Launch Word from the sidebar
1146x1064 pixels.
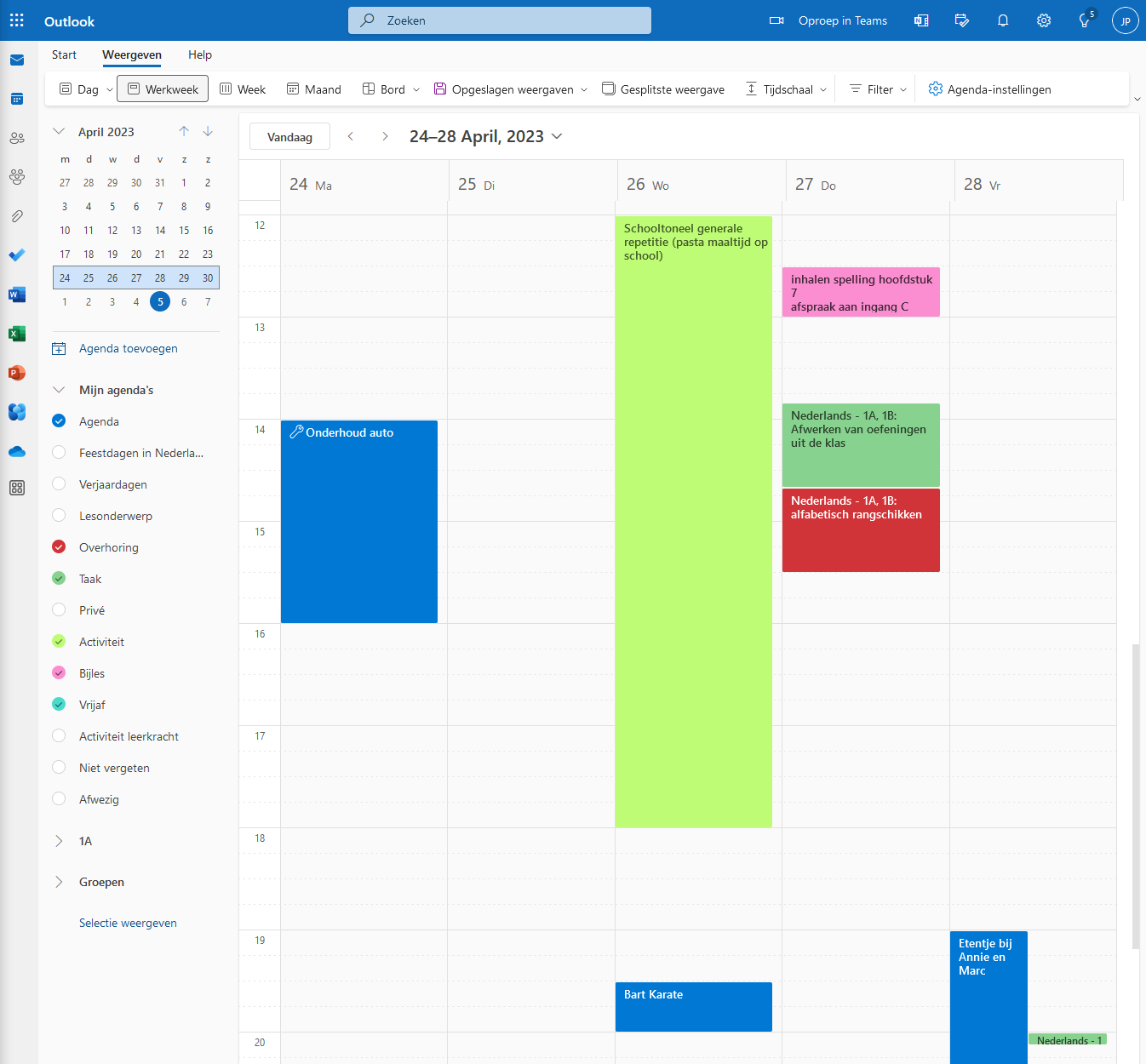[17, 295]
